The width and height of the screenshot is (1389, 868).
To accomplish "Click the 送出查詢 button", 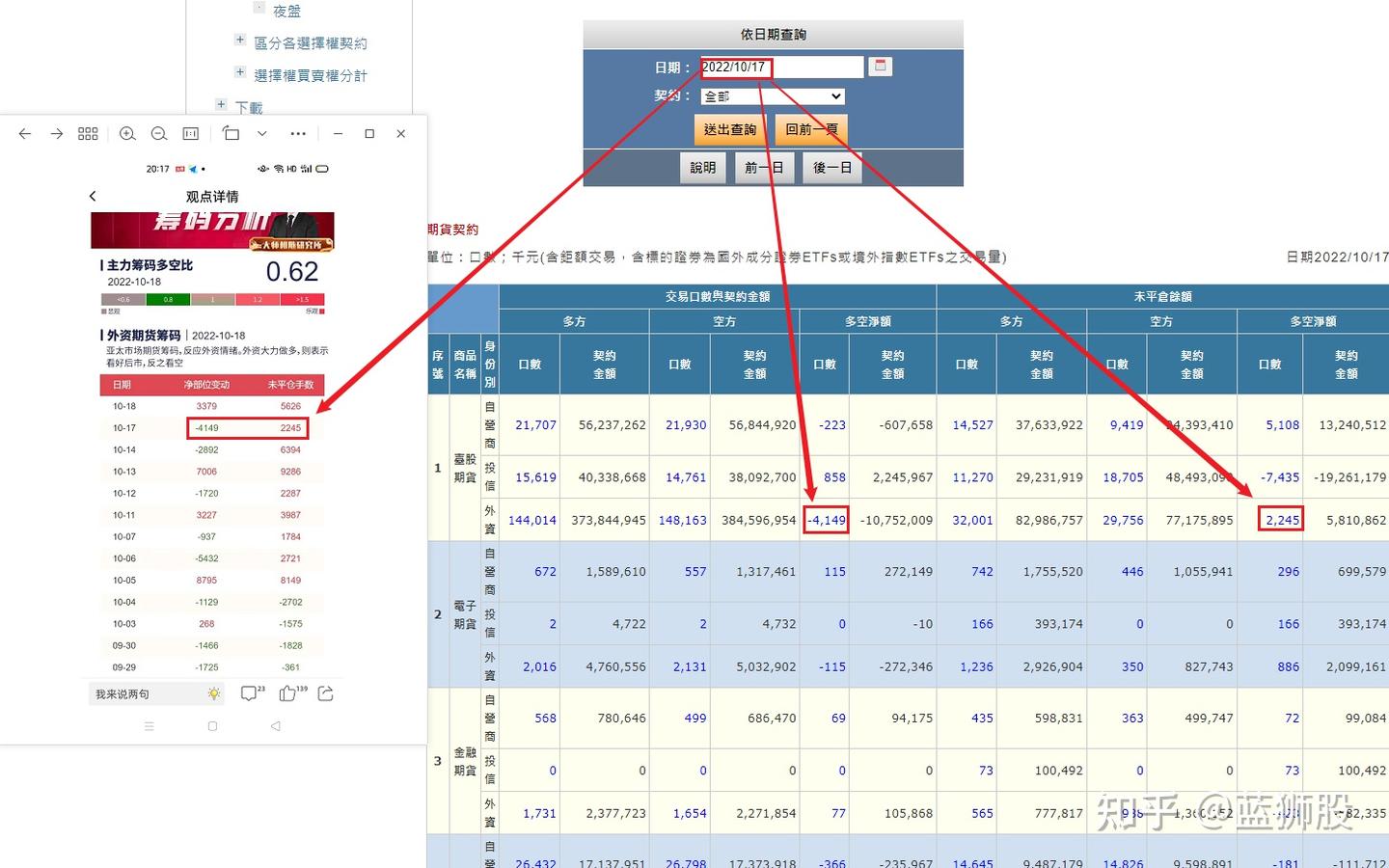I will click(729, 128).
